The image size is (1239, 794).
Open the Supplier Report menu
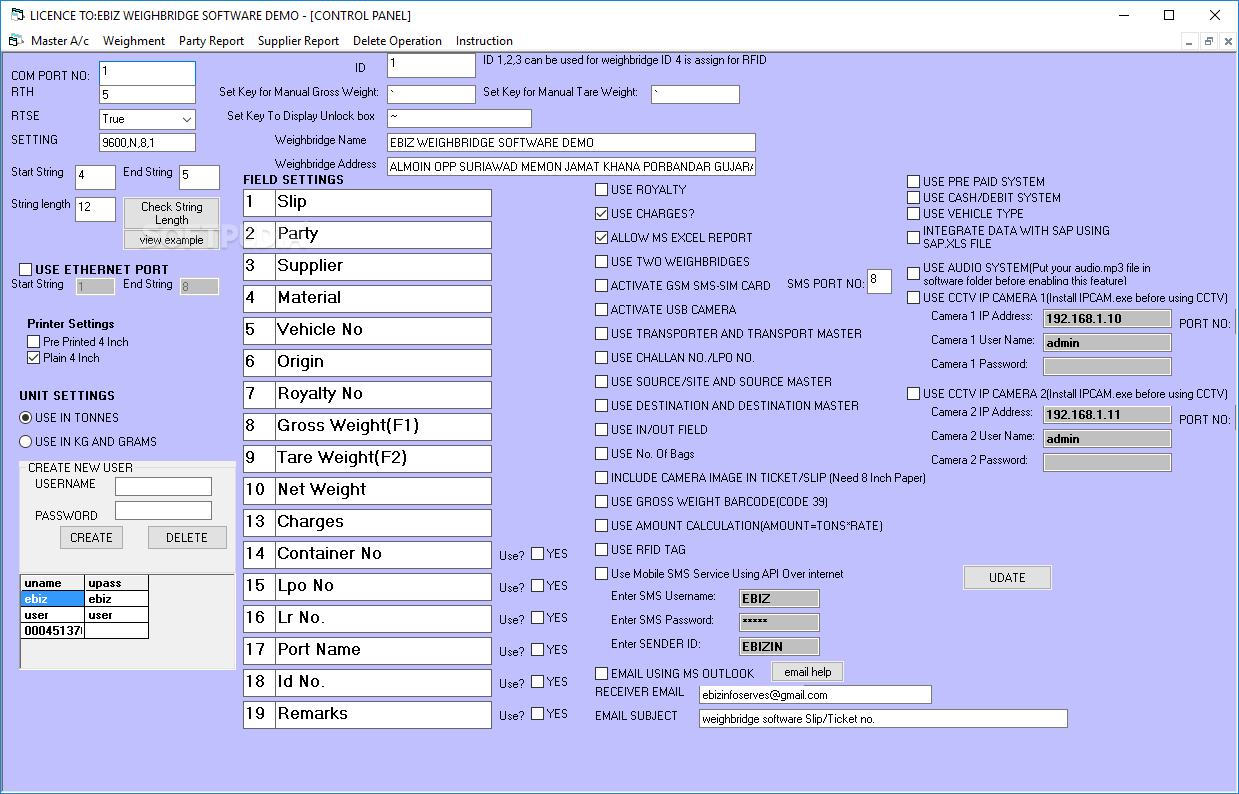point(298,41)
